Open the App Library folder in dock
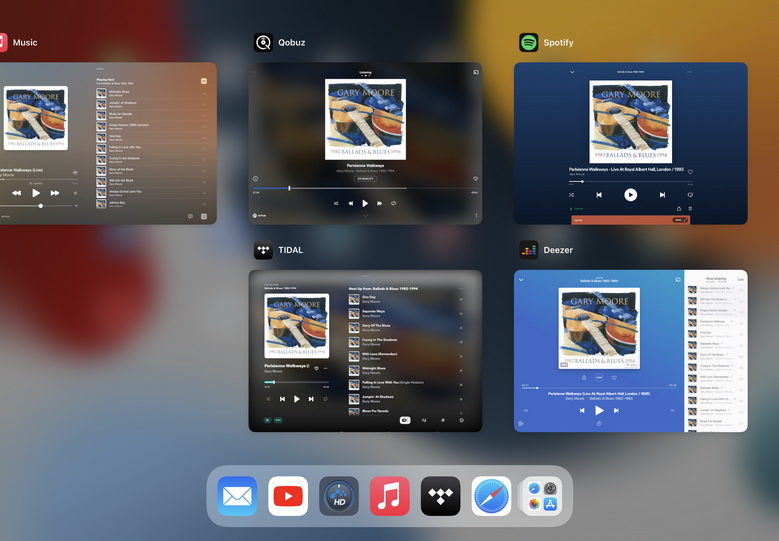The height and width of the screenshot is (541, 779). click(542, 496)
